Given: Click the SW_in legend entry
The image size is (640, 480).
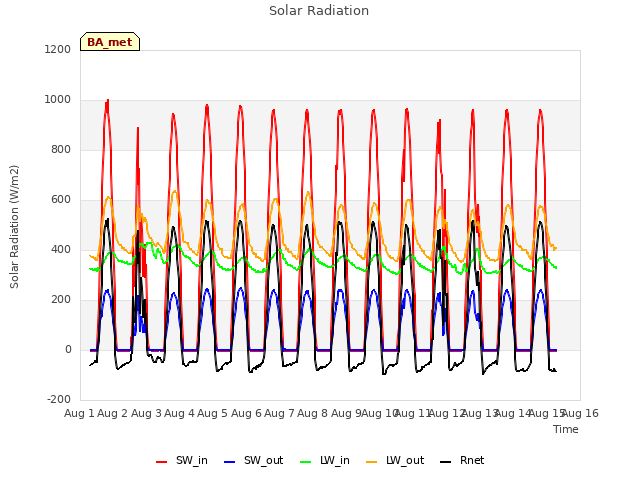Looking at the screenshot, I should 182,461.
